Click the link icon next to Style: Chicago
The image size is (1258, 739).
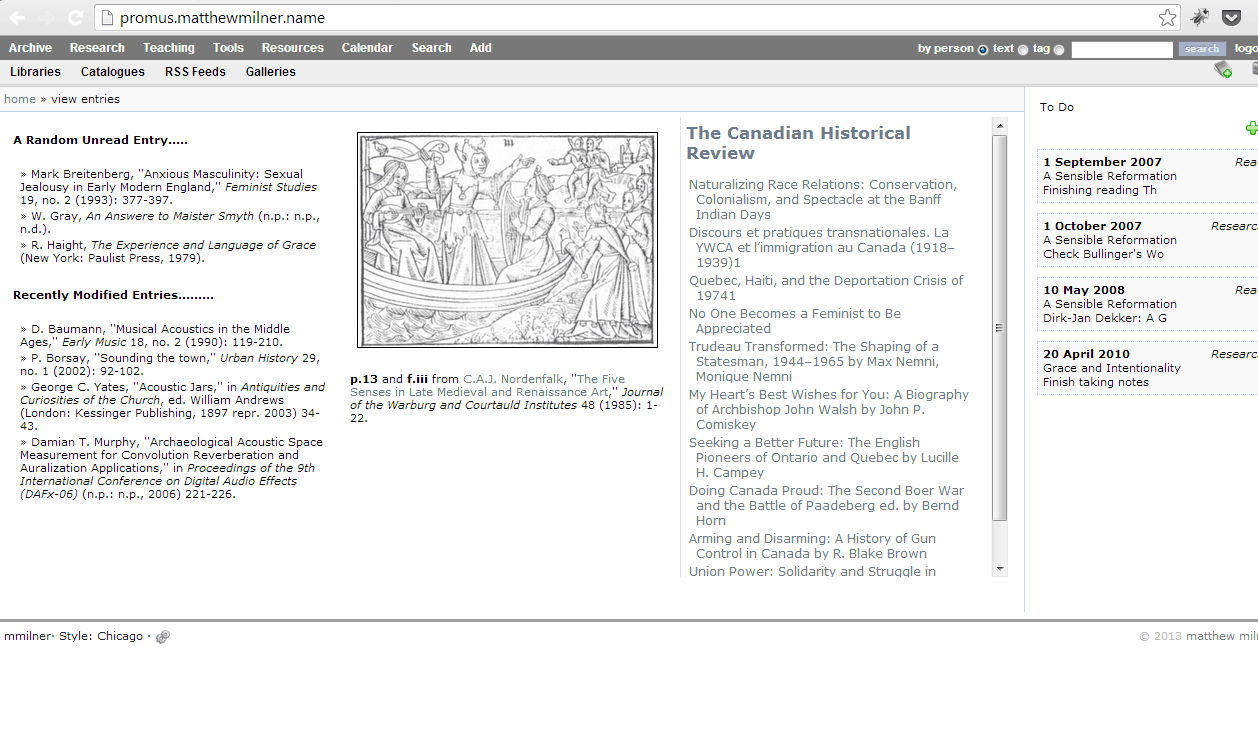click(163, 637)
